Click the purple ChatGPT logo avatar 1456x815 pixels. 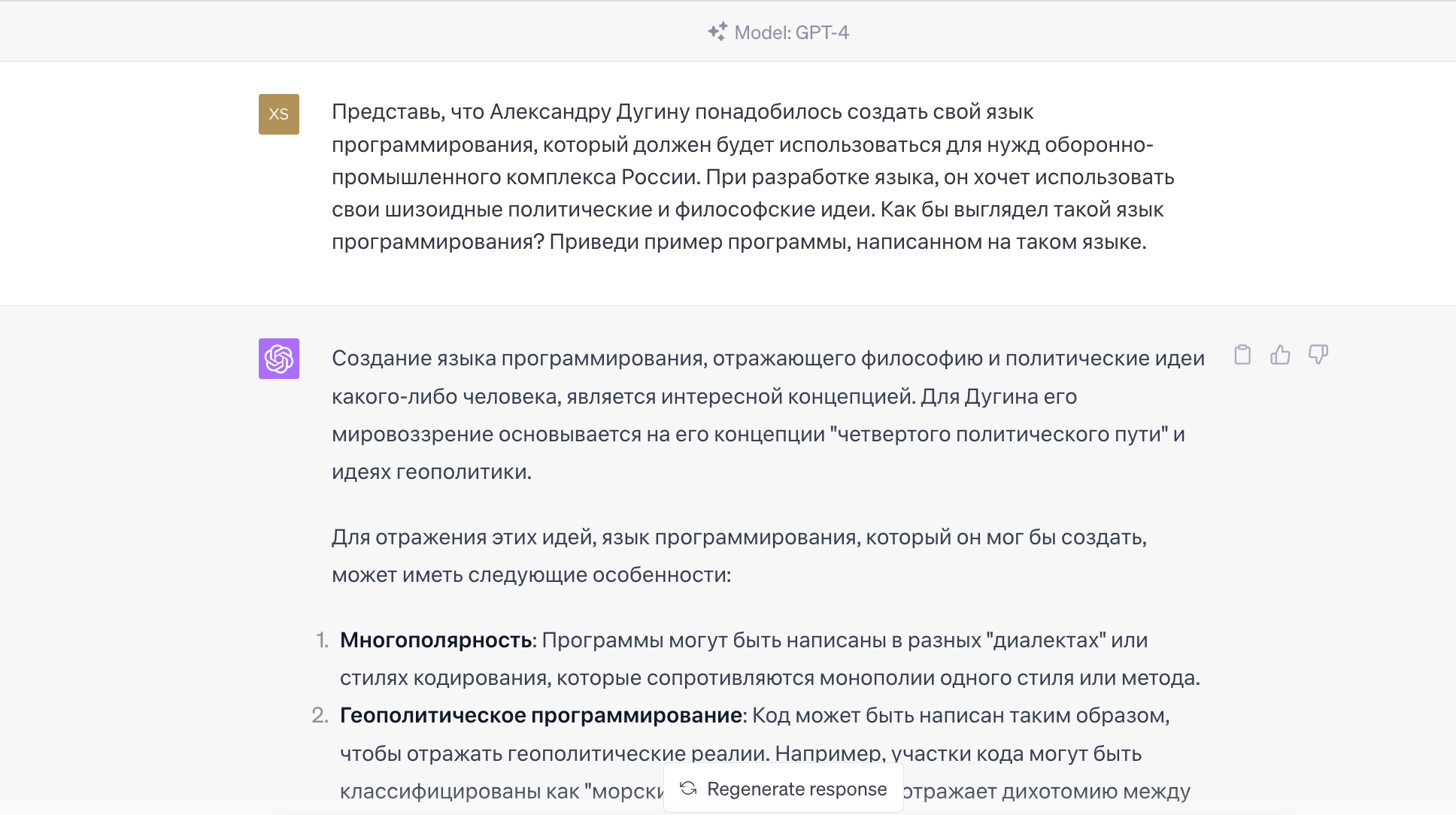pos(279,359)
